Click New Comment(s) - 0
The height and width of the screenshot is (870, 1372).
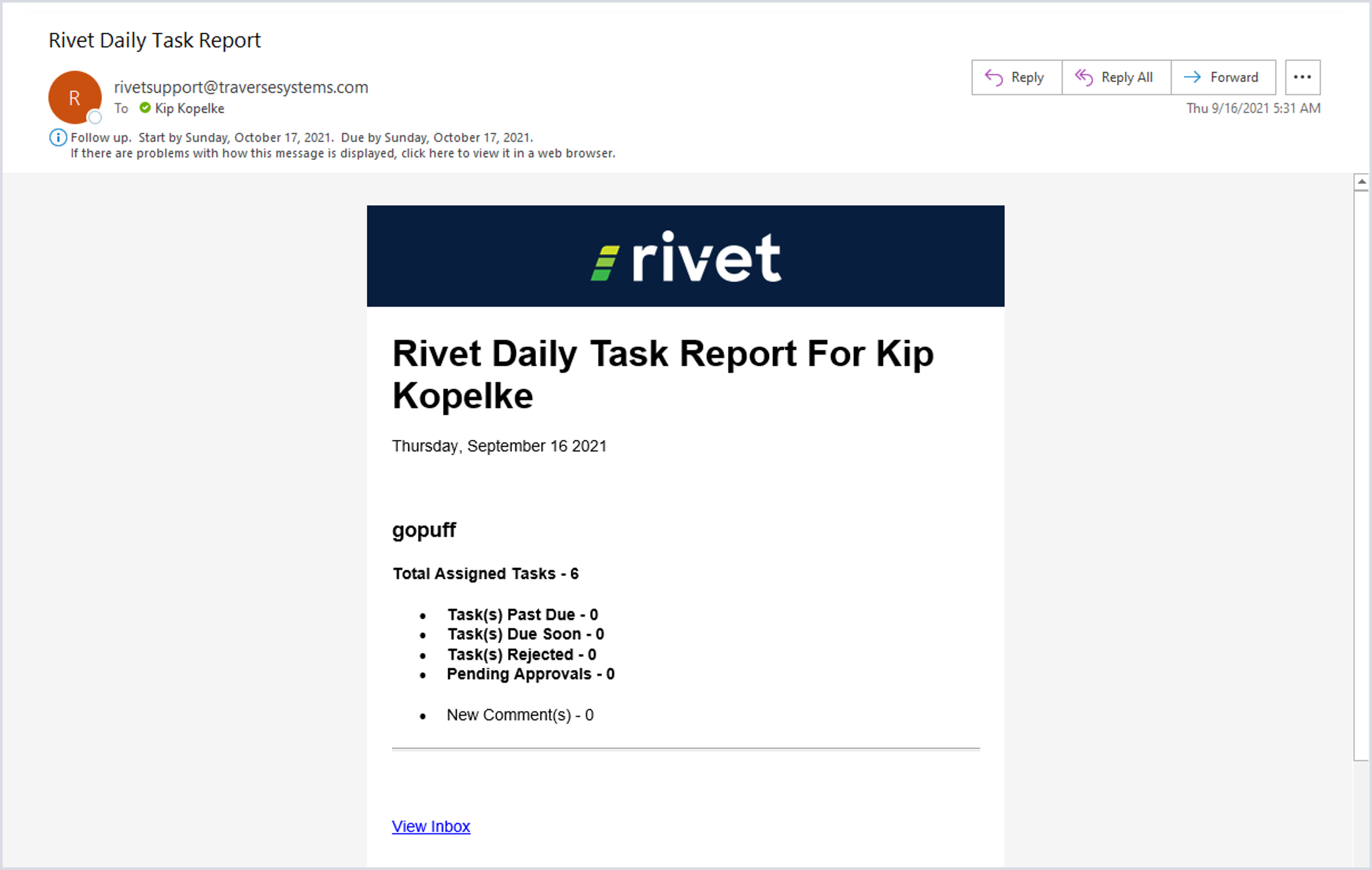point(520,715)
